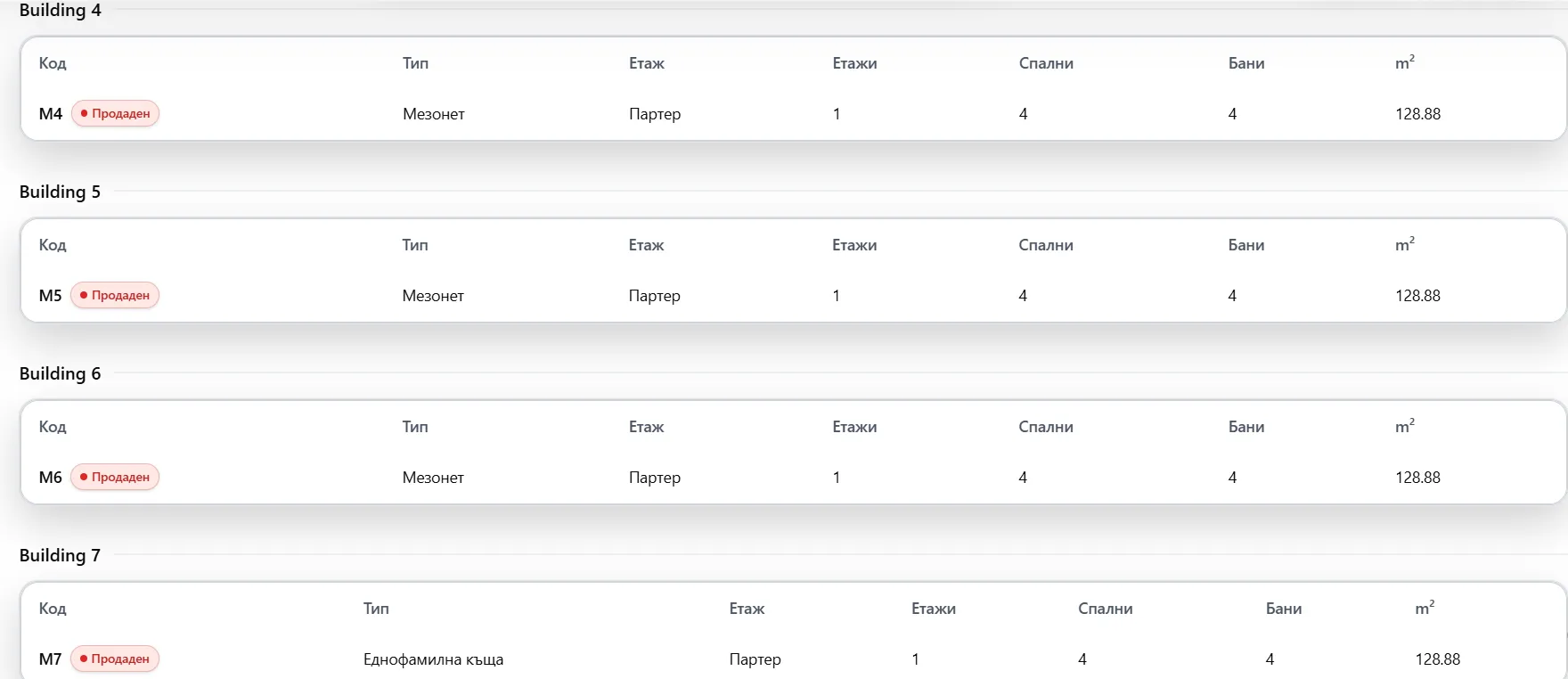Click the Тип column header in Building 4

tap(415, 63)
